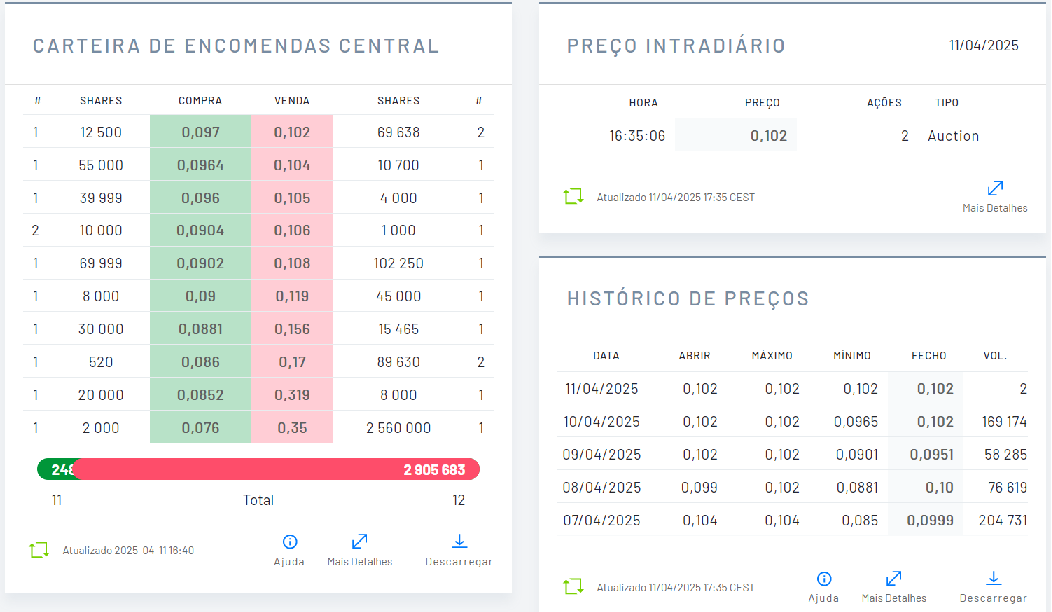The width and height of the screenshot is (1052, 612).
Task: Click the green buy volume bar segment
Action: point(55,469)
